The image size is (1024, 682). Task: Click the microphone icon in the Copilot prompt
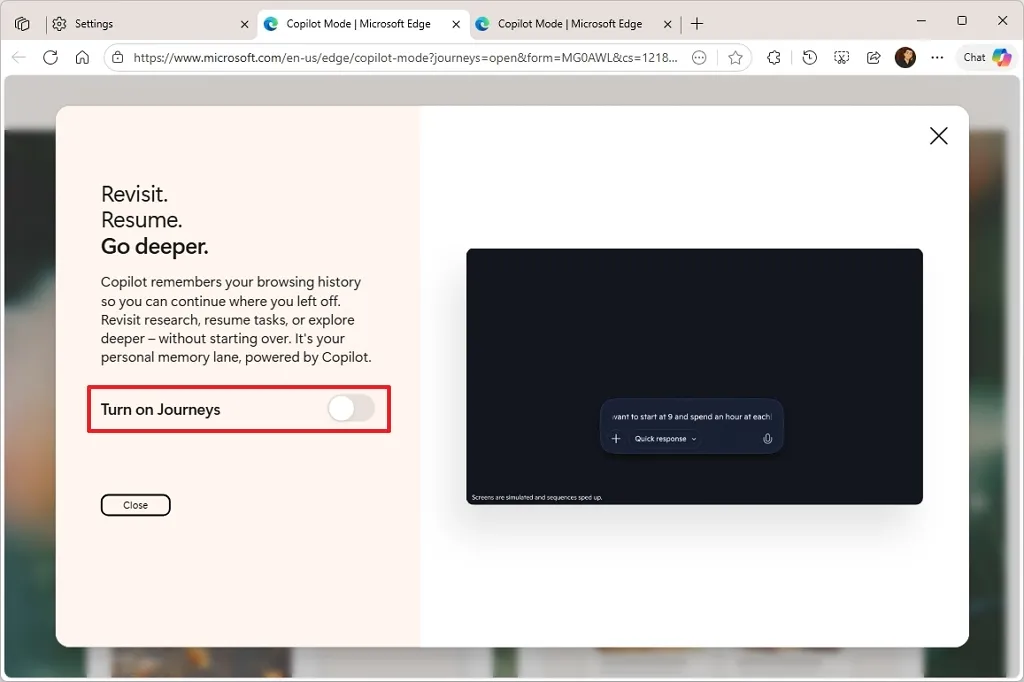point(767,438)
